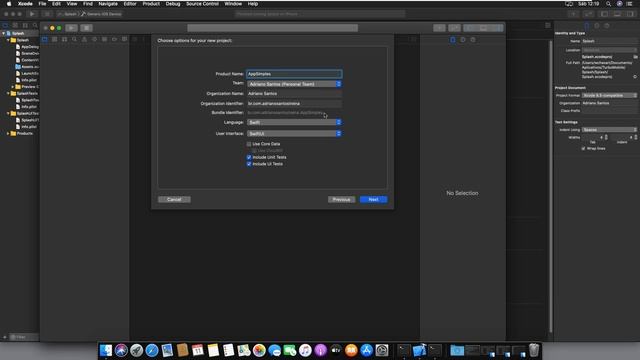640x360 pixels.
Task: Open the Help menu
Action: (x=253, y=4)
